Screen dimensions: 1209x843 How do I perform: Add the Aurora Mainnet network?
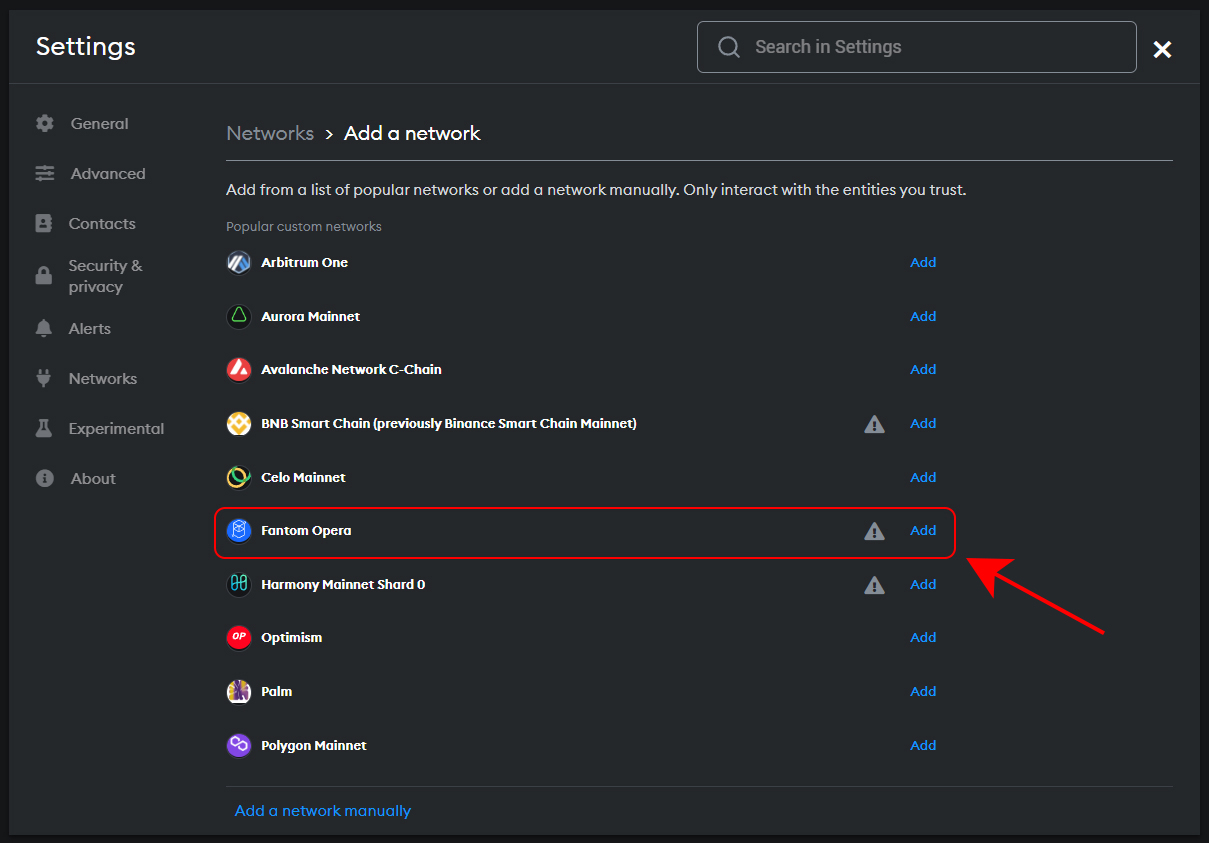[923, 316]
